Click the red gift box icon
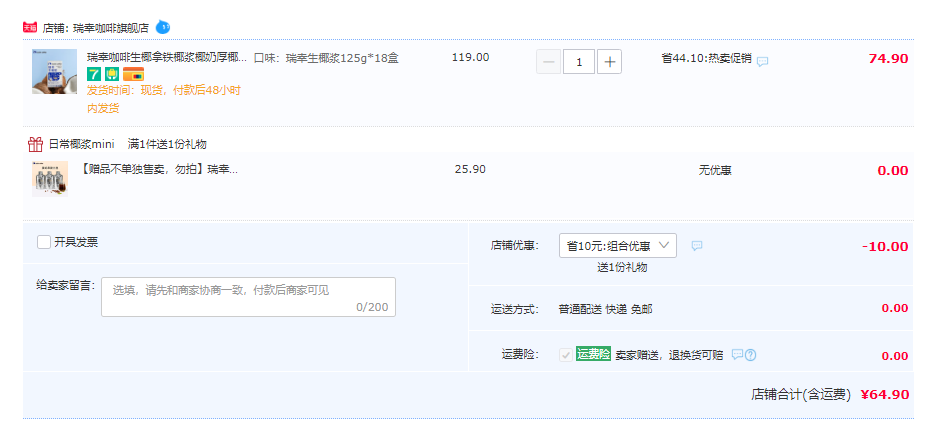Viewport: 934px width, 427px height. click(36, 144)
